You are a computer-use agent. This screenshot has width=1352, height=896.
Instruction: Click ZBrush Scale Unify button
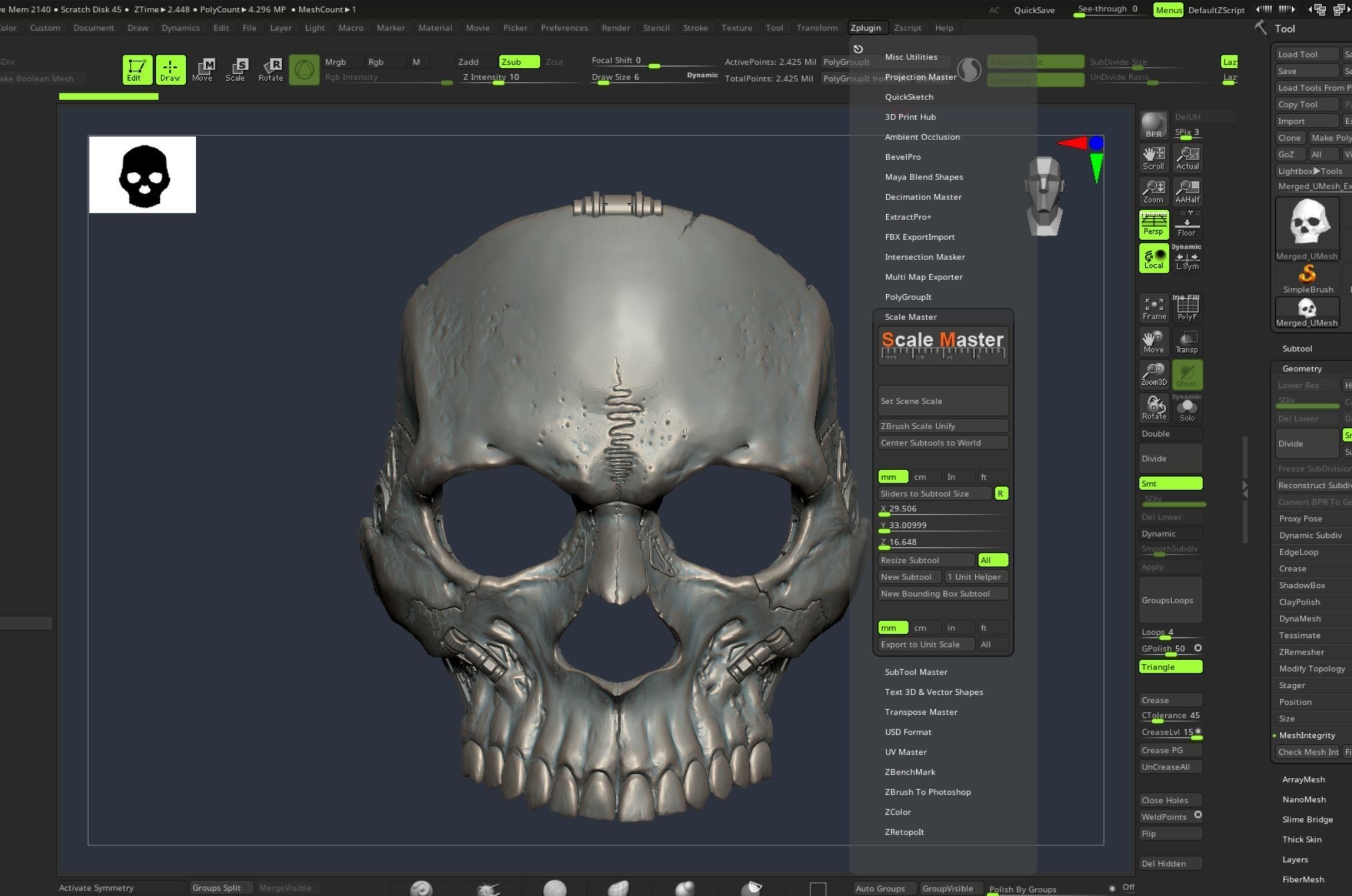[943, 426]
